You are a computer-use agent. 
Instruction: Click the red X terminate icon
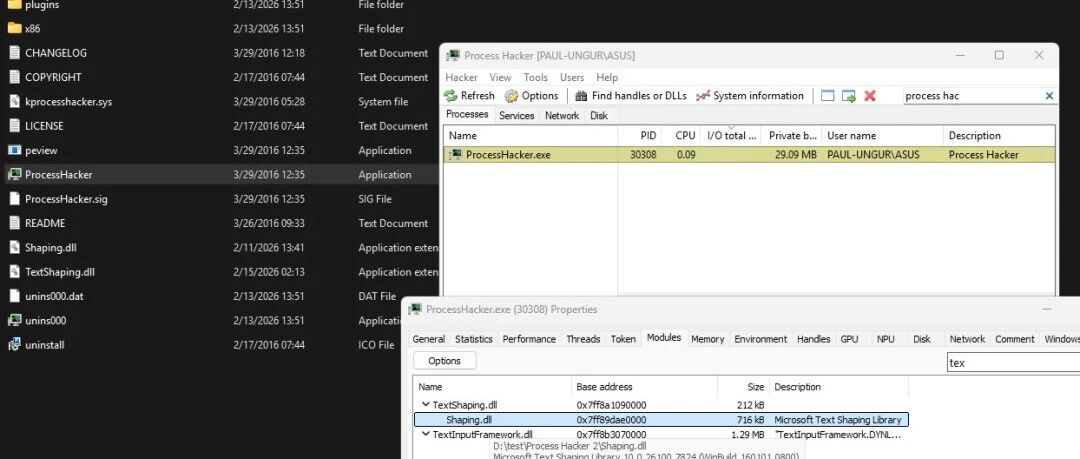point(870,96)
